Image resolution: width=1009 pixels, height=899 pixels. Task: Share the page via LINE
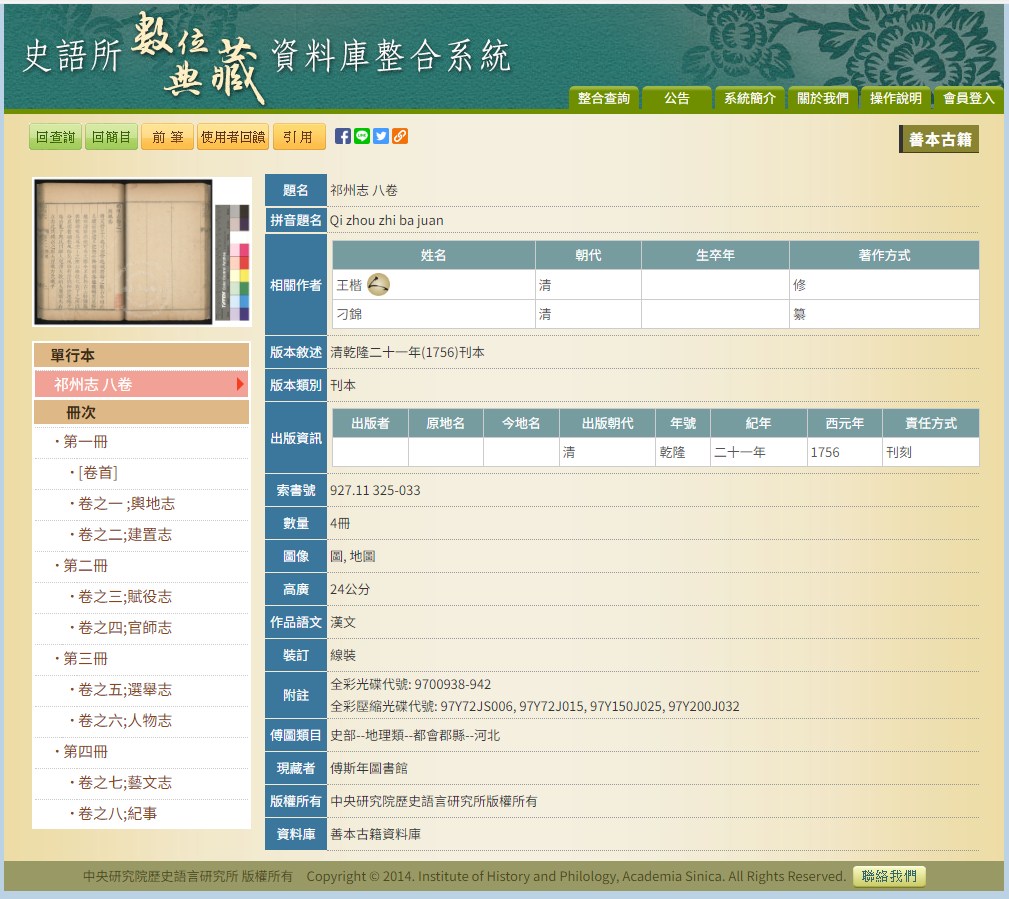tap(361, 136)
